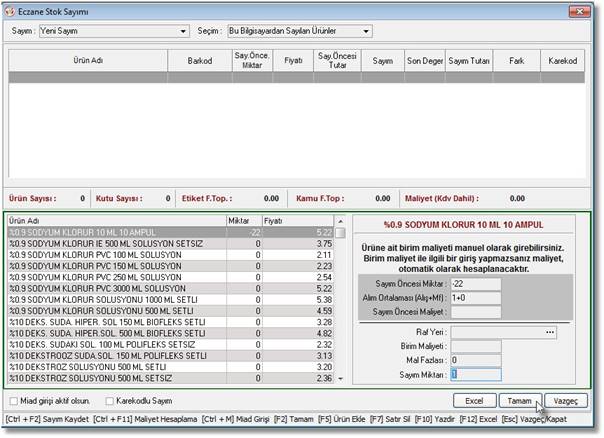
Task: Enable the 'Miad girişi aktif olsun' checkbox
Action: 13,400
